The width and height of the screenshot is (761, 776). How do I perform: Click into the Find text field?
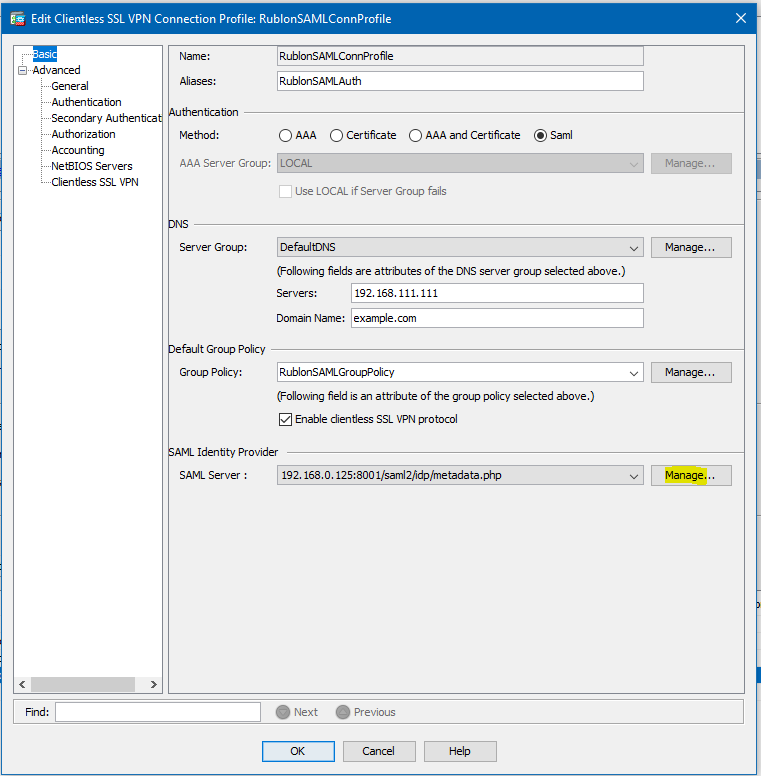pyautogui.click(x=158, y=712)
